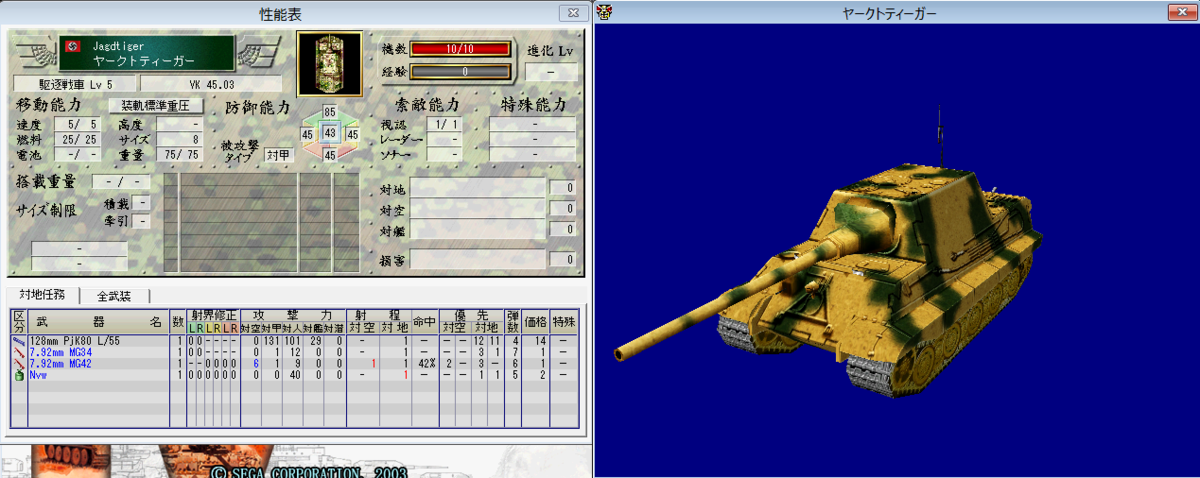Click the red 10/10 unit count bar
1200x478 pixels.
click(x=460, y=49)
